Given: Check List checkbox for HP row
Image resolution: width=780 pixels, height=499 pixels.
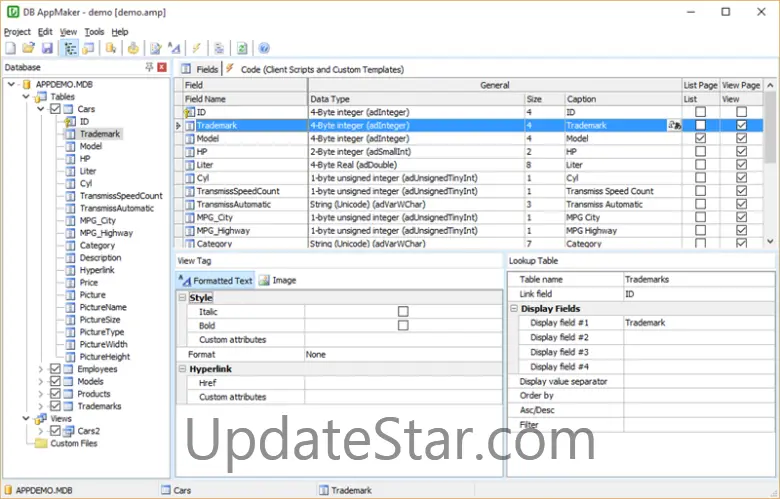Looking at the screenshot, I should 700,152.
